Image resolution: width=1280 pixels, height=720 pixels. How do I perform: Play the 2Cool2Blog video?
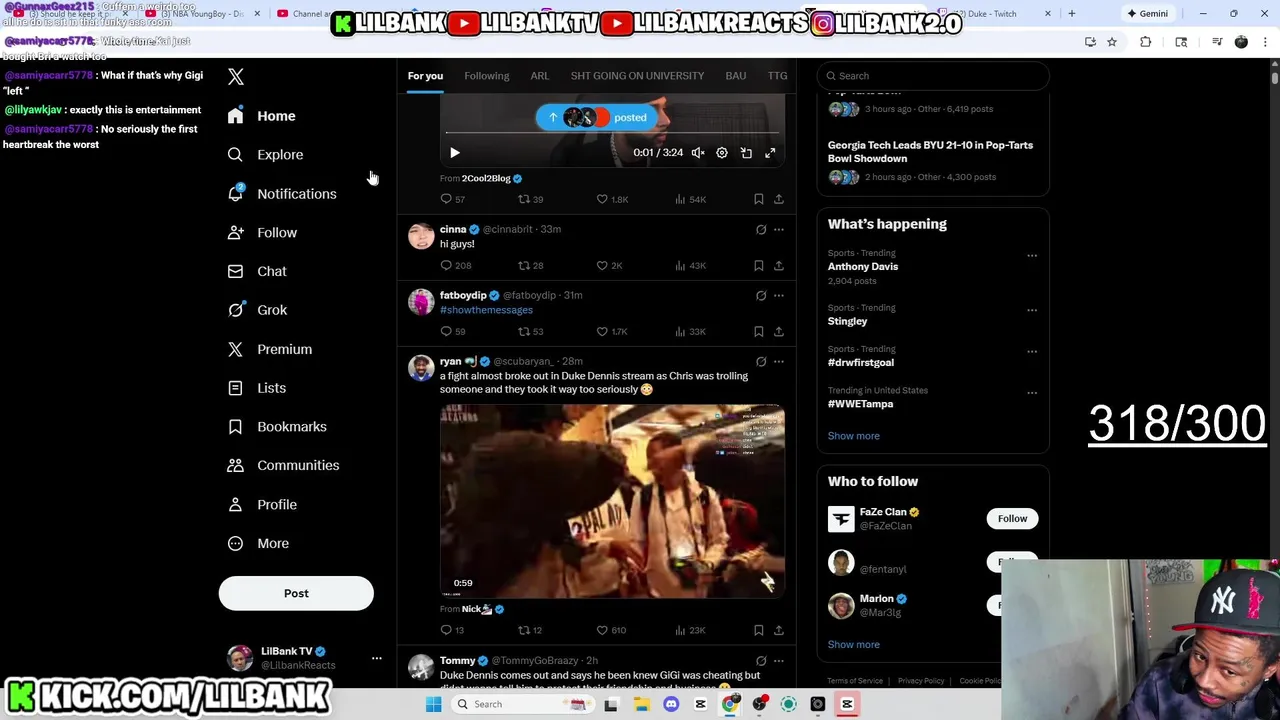[454, 153]
